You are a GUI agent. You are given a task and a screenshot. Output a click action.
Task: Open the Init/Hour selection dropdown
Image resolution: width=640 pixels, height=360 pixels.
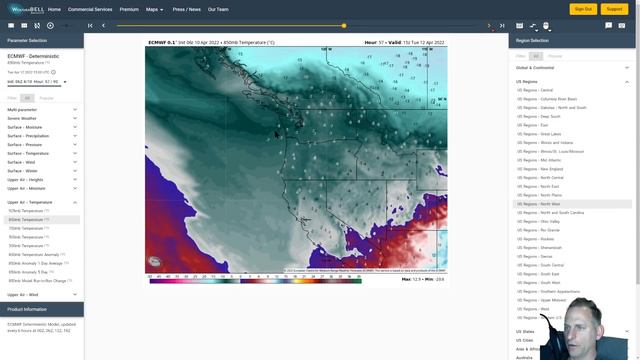tap(37, 82)
